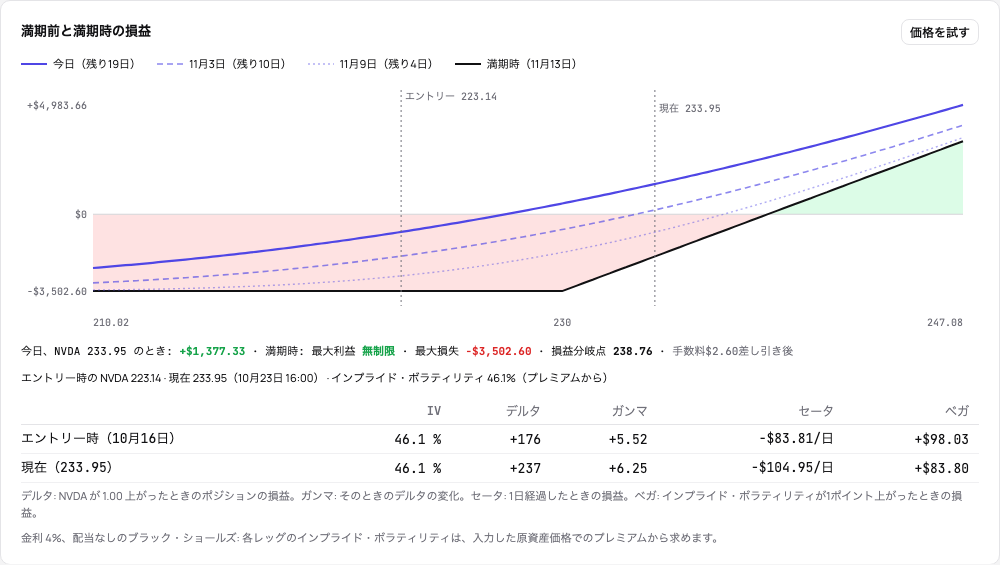Click the -$83.81/日 theta cell
The image size is (1000, 565).
pos(796,439)
